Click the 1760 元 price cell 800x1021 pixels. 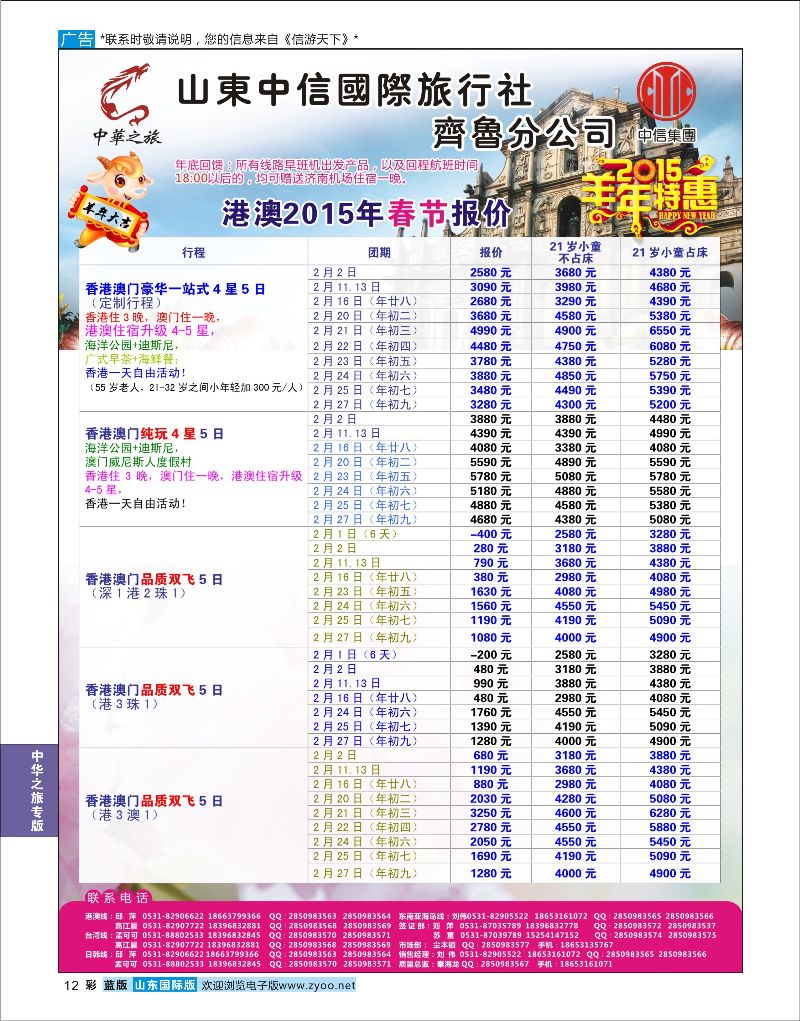pos(491,712)
